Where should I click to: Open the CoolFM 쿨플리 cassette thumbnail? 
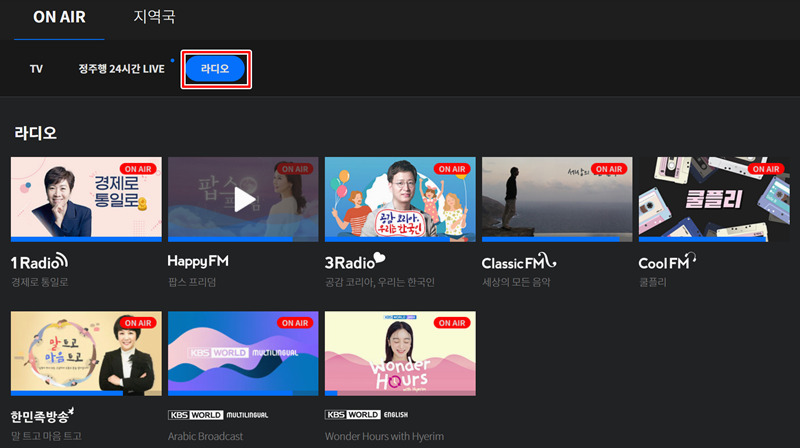714,200
